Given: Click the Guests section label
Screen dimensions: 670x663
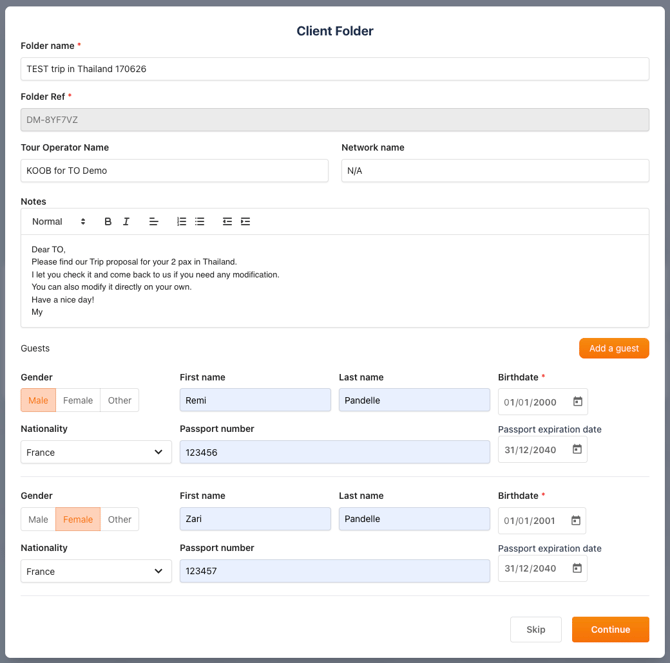Looking at the screenshot, I should (35, 348).
